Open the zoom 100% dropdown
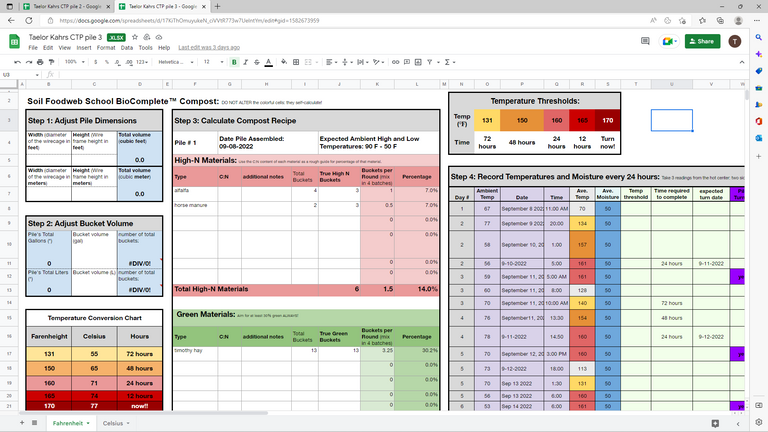The image size is (768, 432). pos(74,62)
